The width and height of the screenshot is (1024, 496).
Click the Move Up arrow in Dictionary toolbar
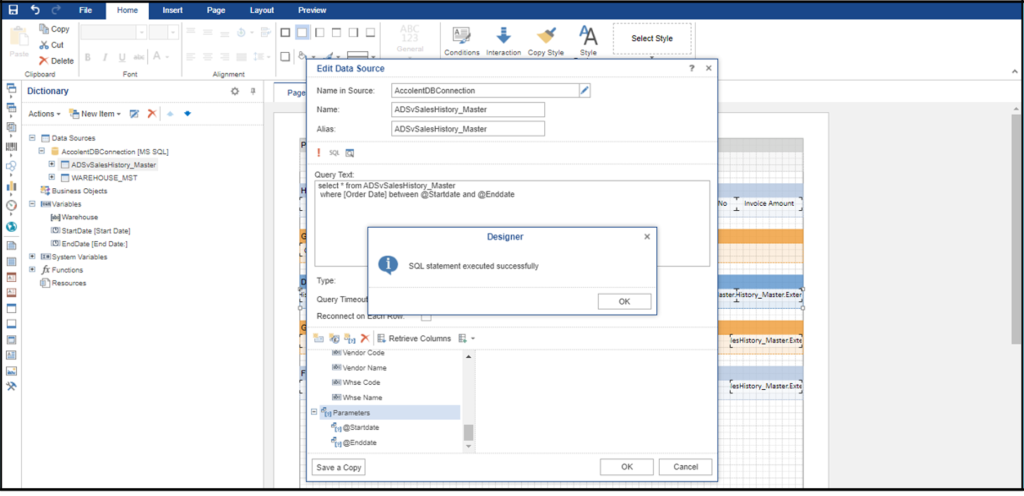170,114
